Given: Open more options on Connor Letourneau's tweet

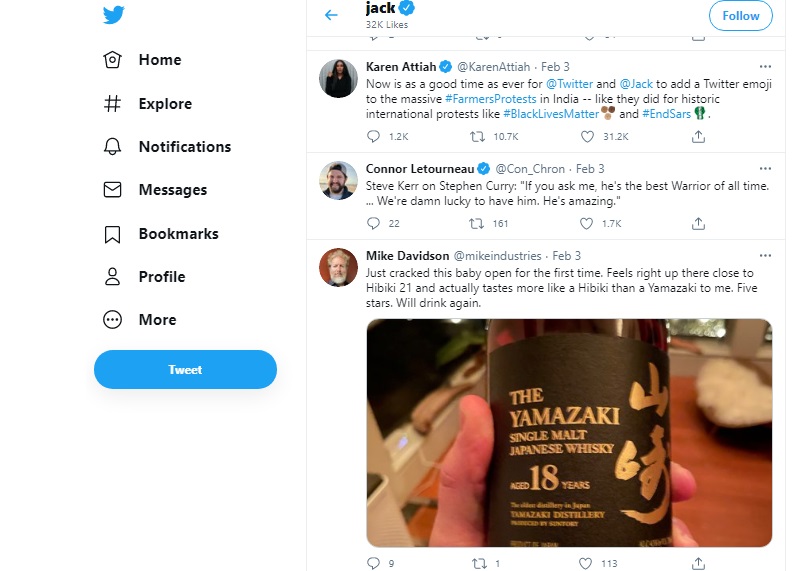Looking at the screenshot, I should [x=765, y=169].
